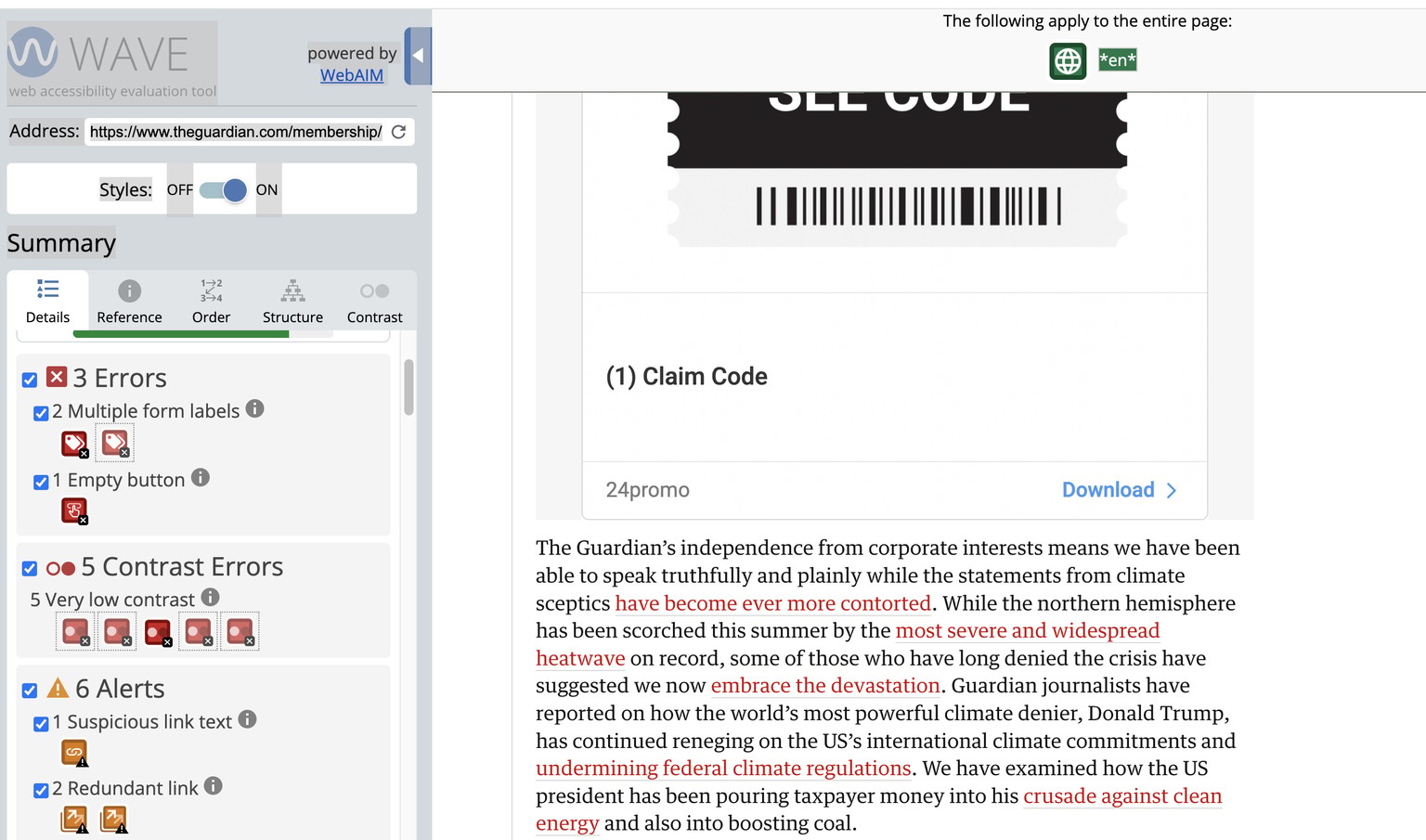This screenshot has height=840, width=1426.
Task: Click the red X Errors icon
Action: tap(57, 377)
